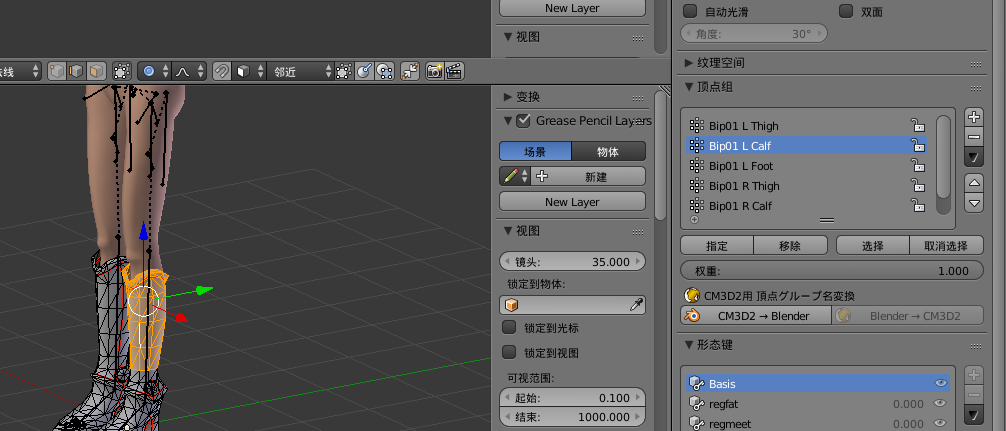This screenshot has height=431, width=1006.
Task: Click 指定 assign button
Action: 717,246
